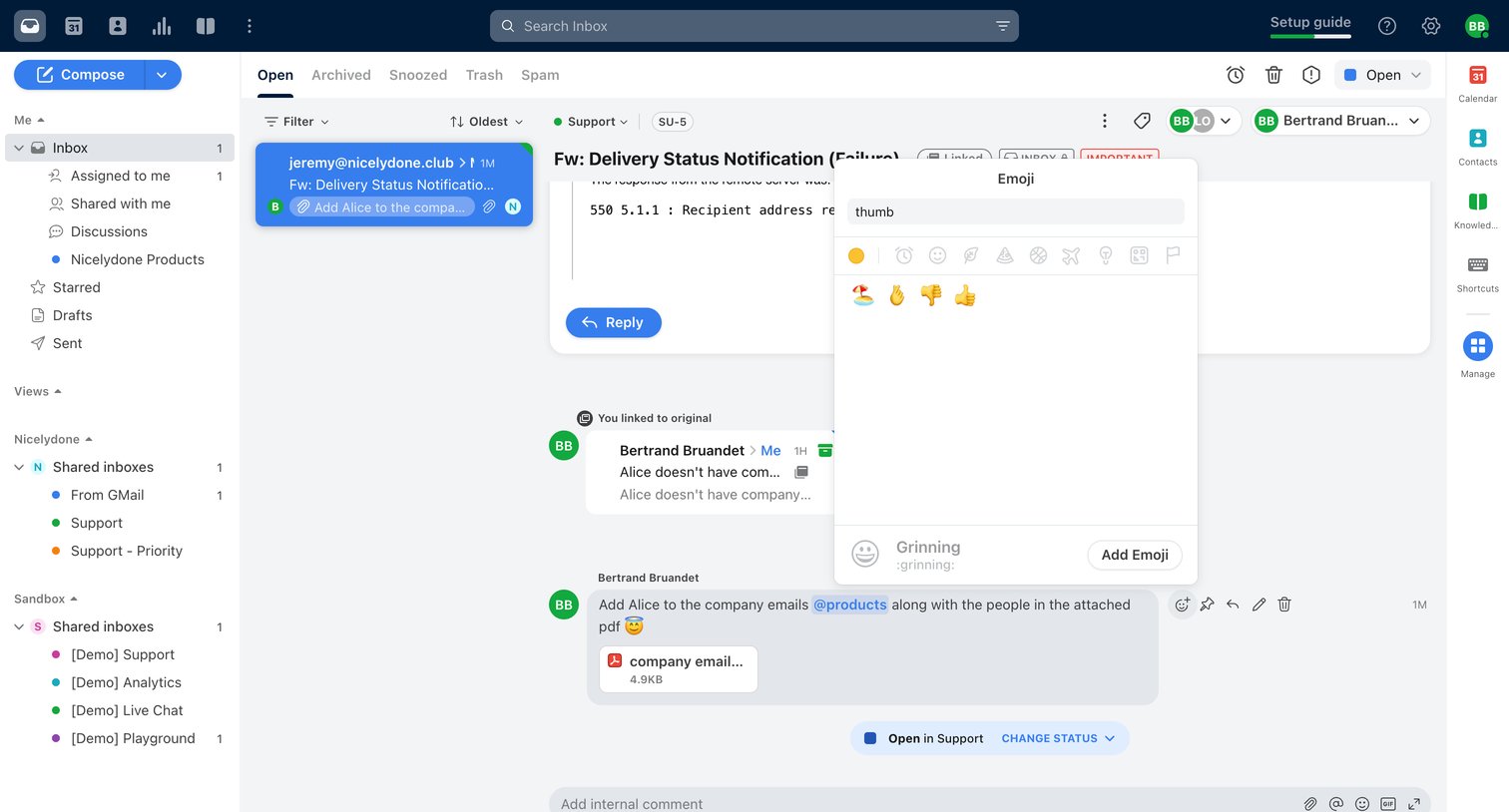Pin the comment using pin icon
This screenshot has height=812, width=1509.
point(1208,605)
